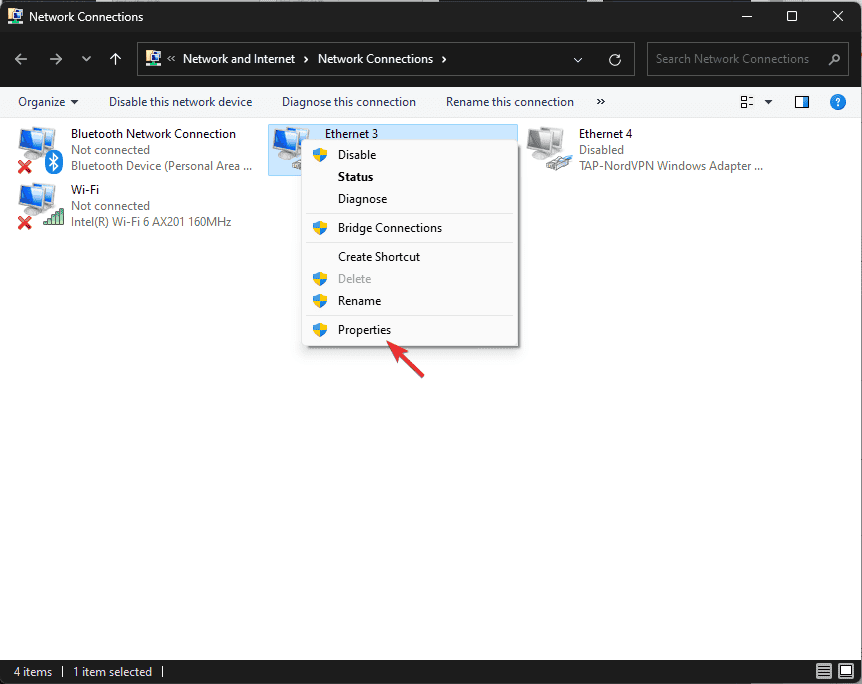Viewport: 862px width, 684px height.
Task: Expand the Organize dropdown
Action: 48,101
